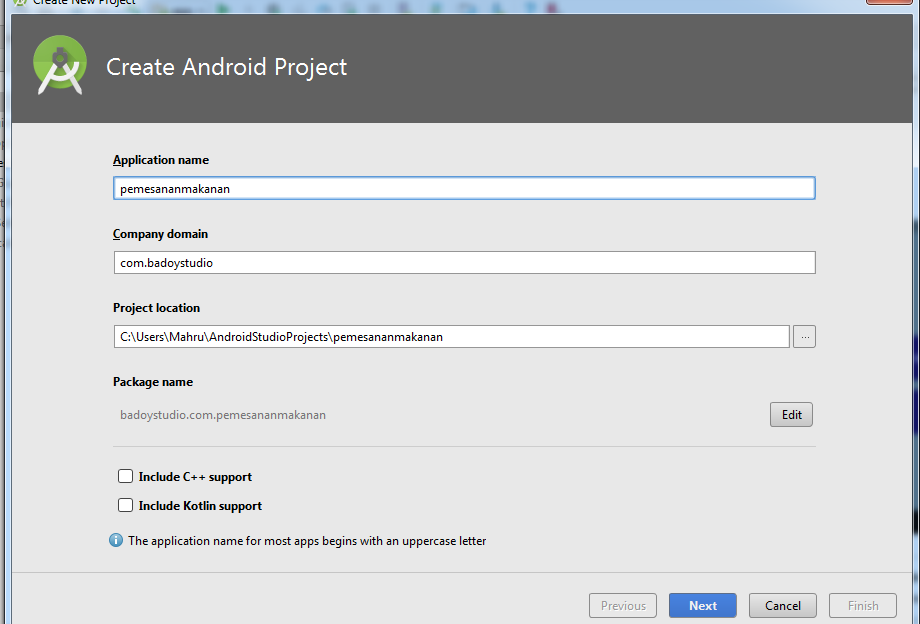Click the blue info icon beside the hint
Viewport: 920px width, 624px height.
(116, 541)
